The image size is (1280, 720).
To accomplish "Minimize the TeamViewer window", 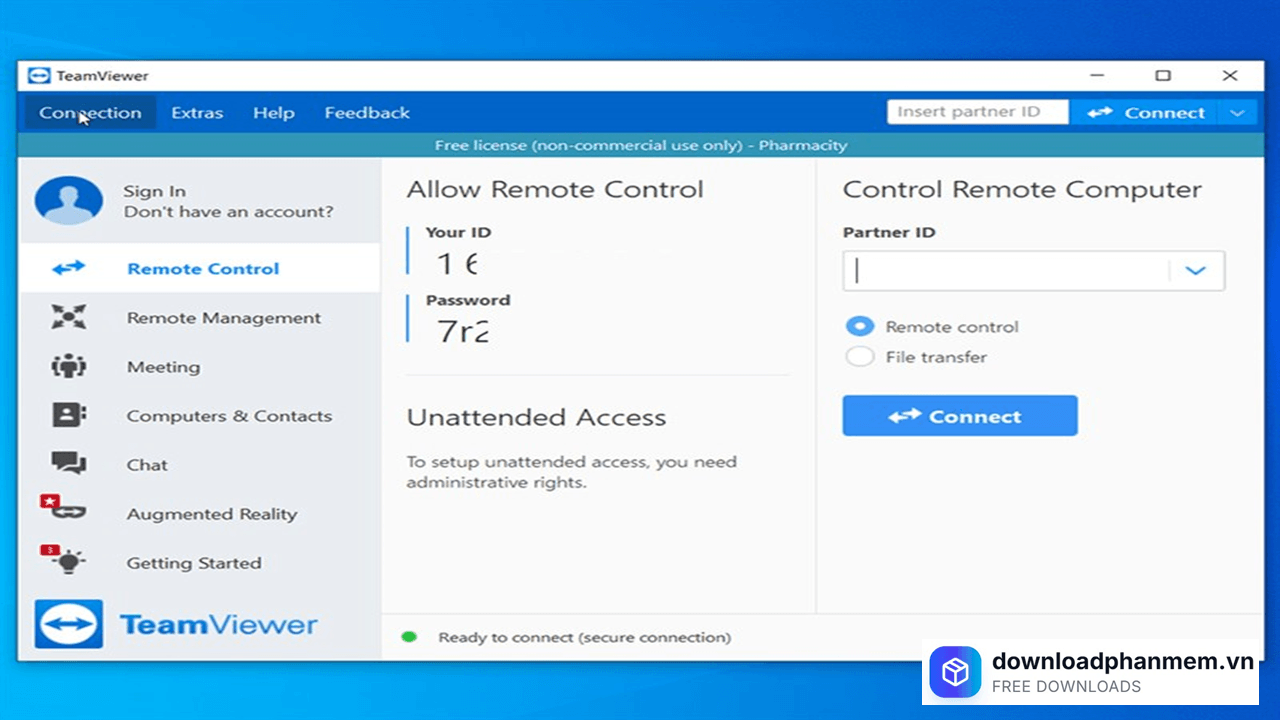I will (x=1098, y=76).
